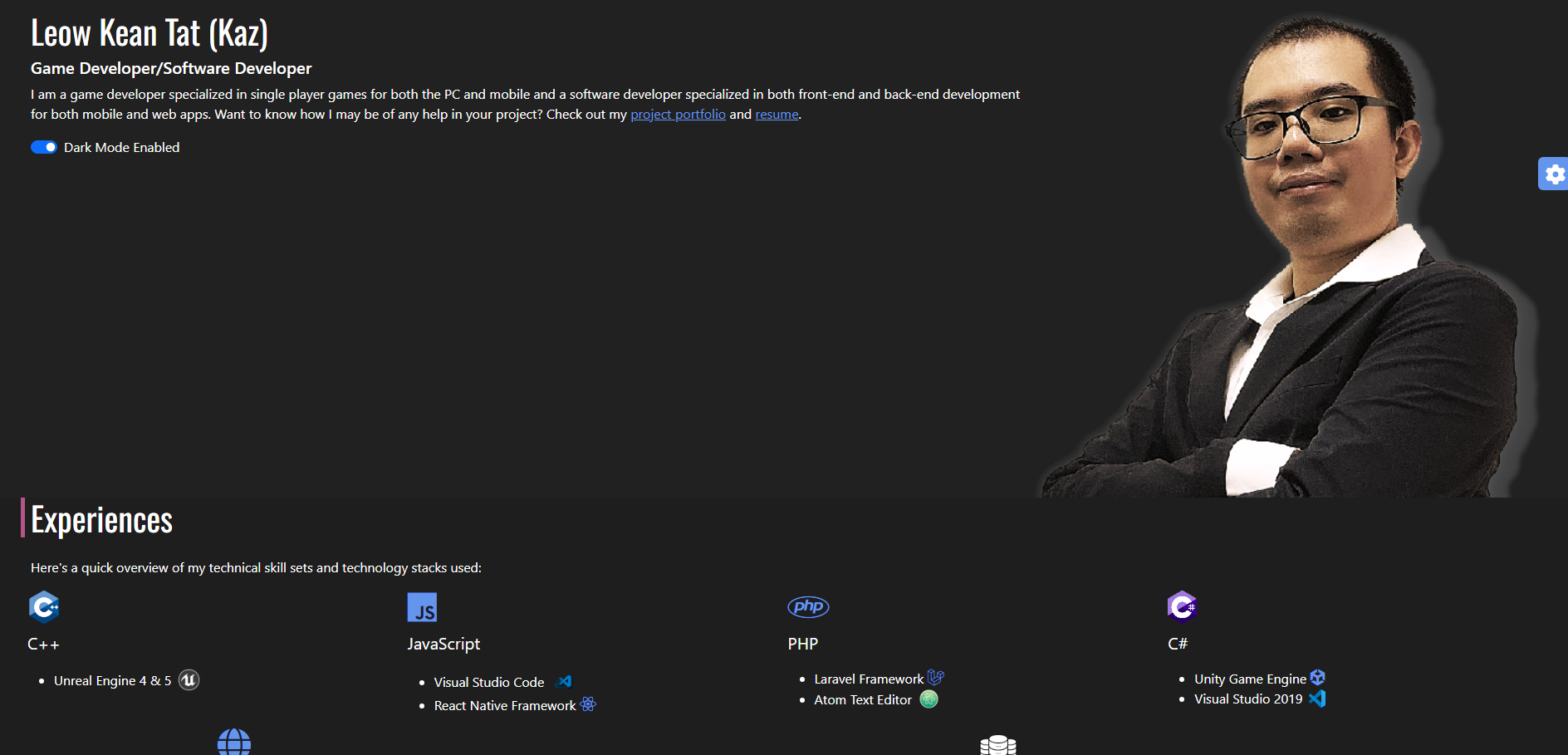Click the Unreal Engine logo icon

(x=189, y=680)
